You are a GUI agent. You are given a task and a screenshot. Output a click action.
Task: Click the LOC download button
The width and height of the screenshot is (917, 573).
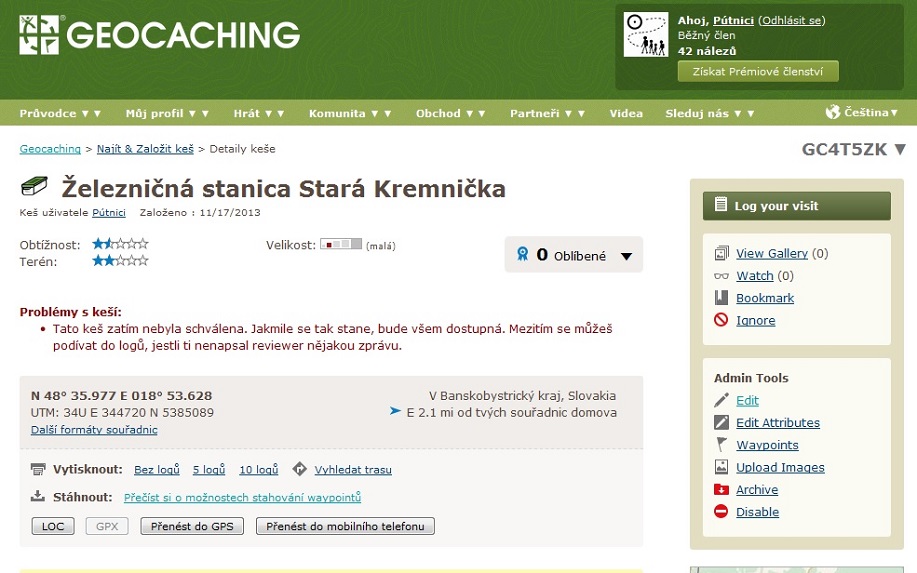53,526
